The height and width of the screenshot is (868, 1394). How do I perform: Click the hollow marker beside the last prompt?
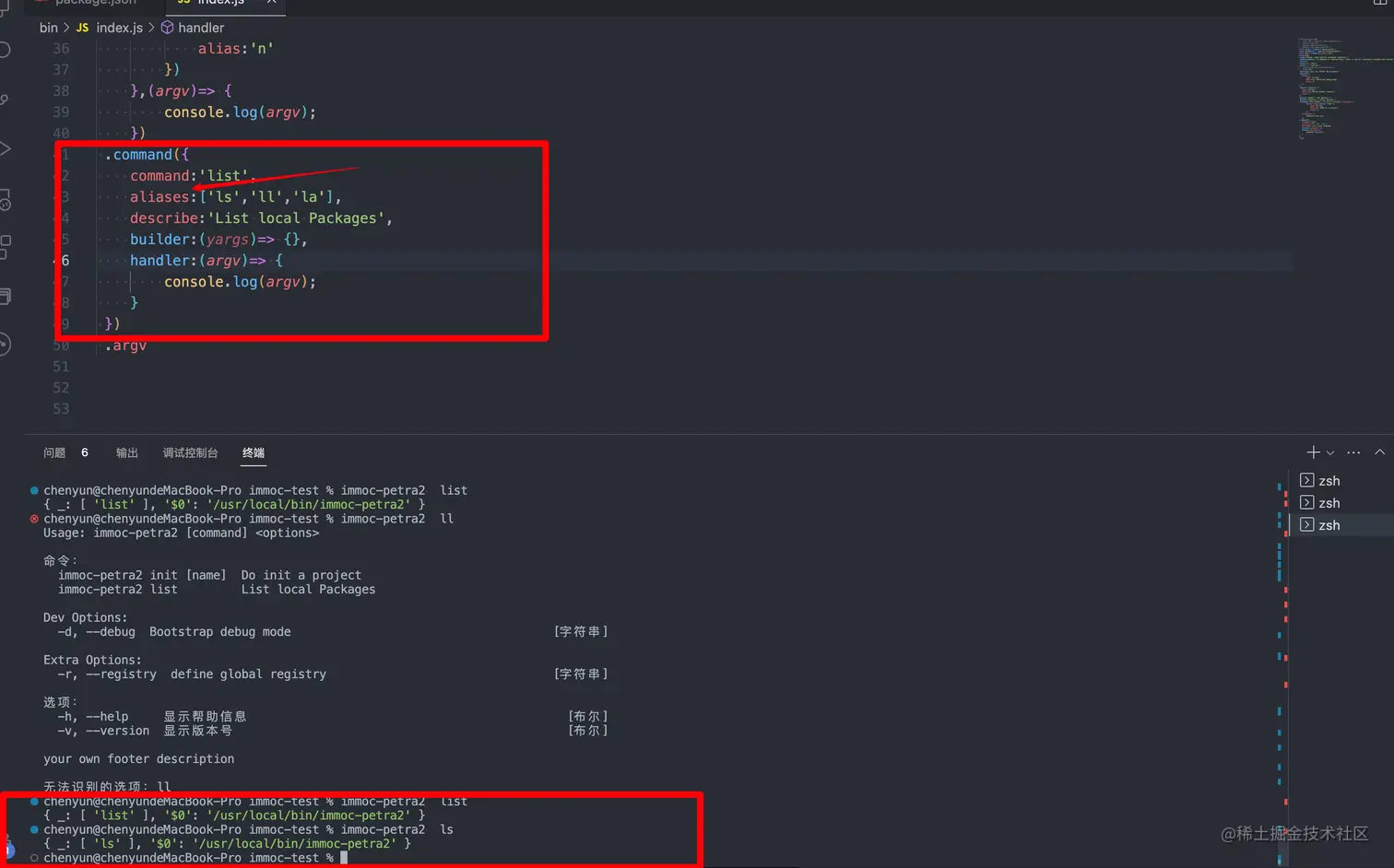click(x=34, y=858)
